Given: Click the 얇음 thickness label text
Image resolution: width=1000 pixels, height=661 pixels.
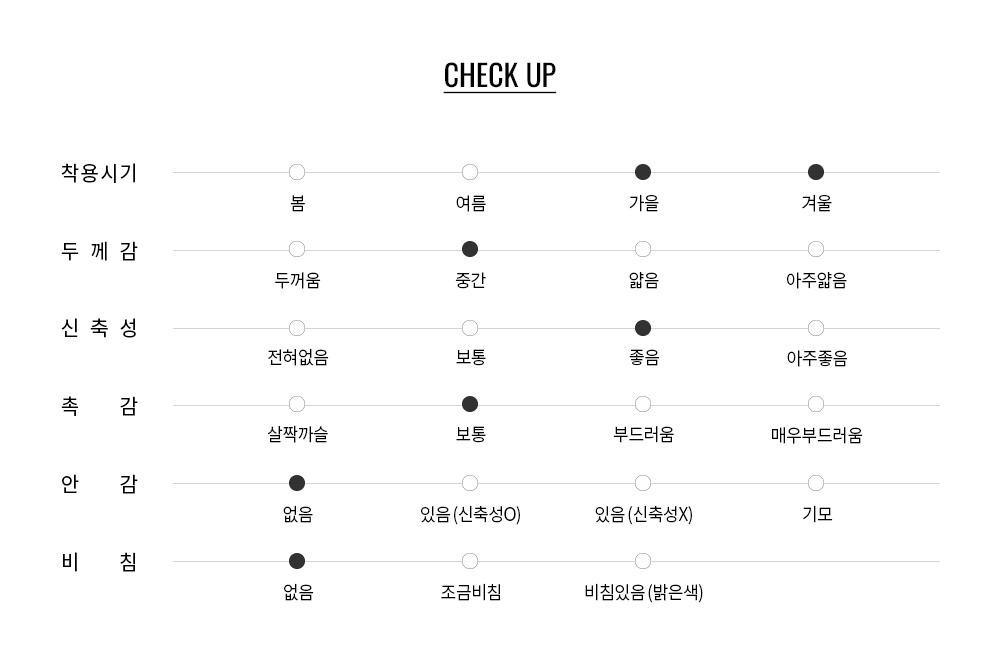Looking at the screenshot, I should tap(643, 279).
